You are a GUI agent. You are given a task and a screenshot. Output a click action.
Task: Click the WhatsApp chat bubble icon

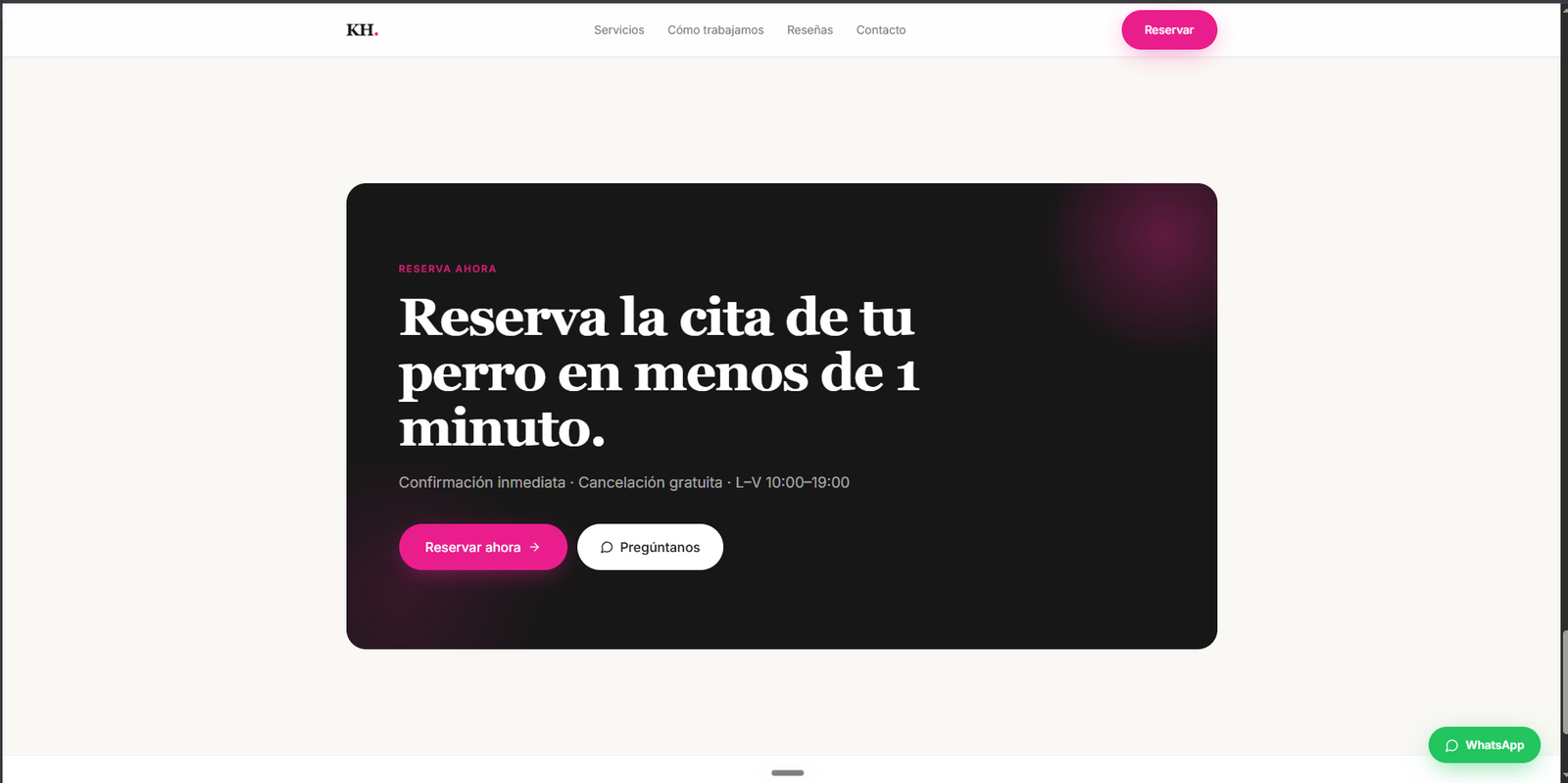(x=1451, y=746)
